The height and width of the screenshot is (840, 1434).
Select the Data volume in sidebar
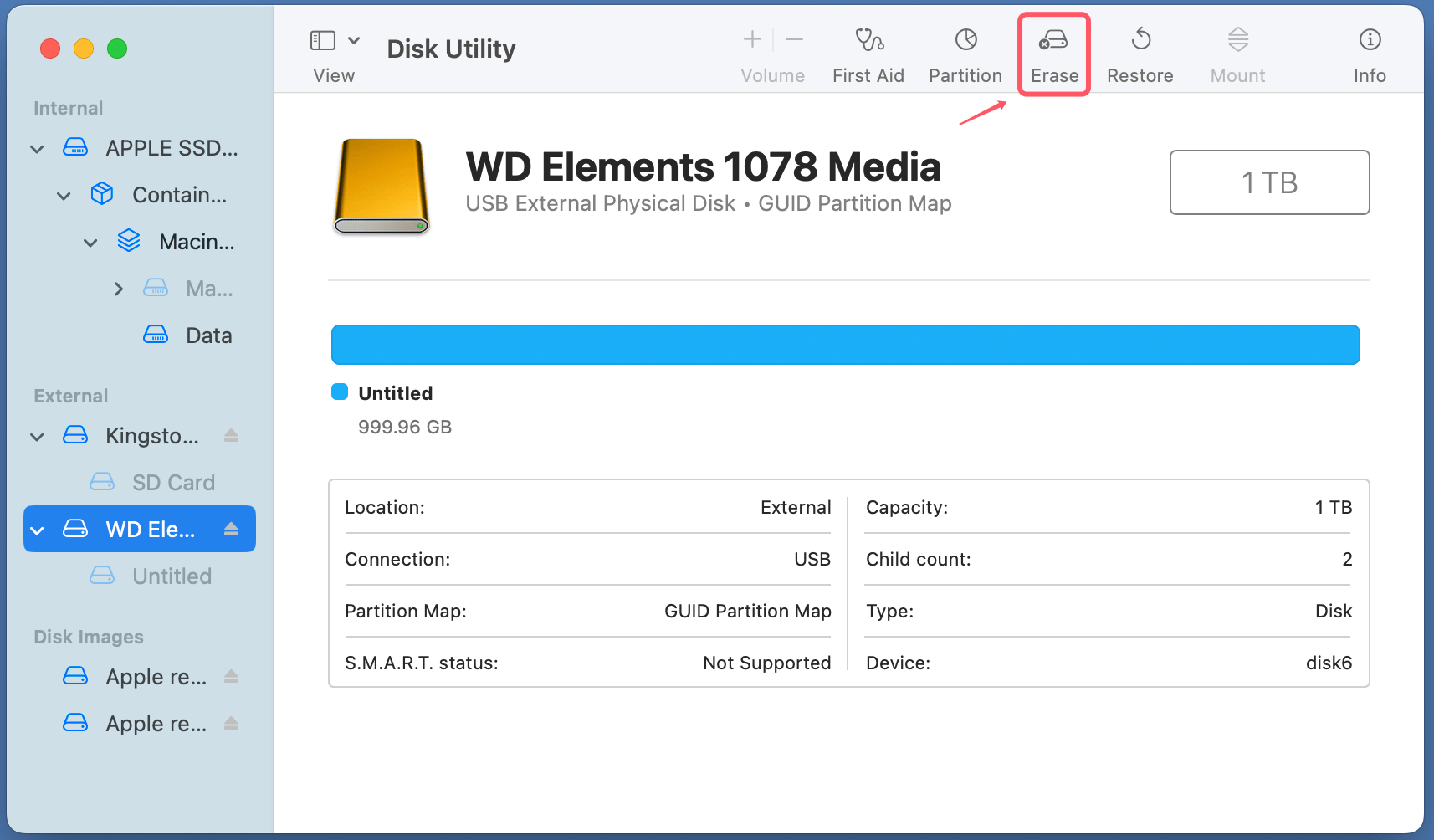[x=207, y=335]
